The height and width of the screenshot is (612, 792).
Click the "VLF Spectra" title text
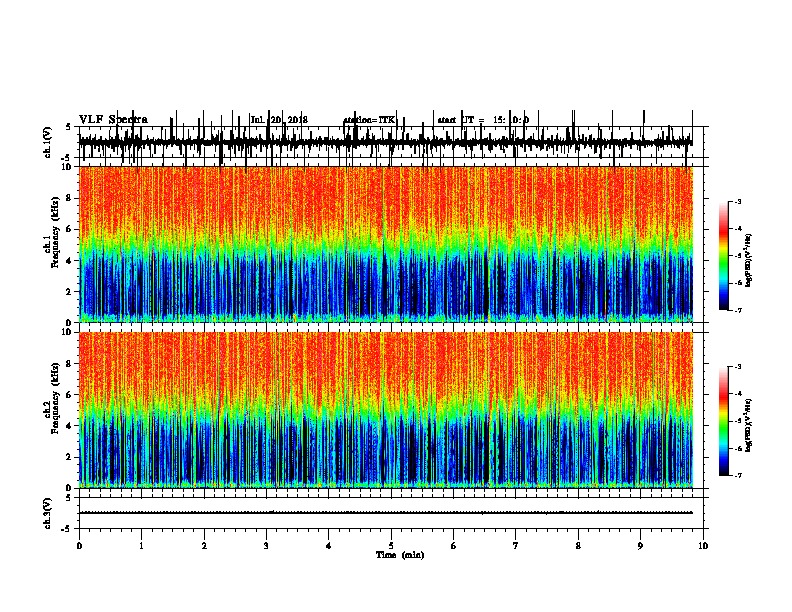coord(113,120)
